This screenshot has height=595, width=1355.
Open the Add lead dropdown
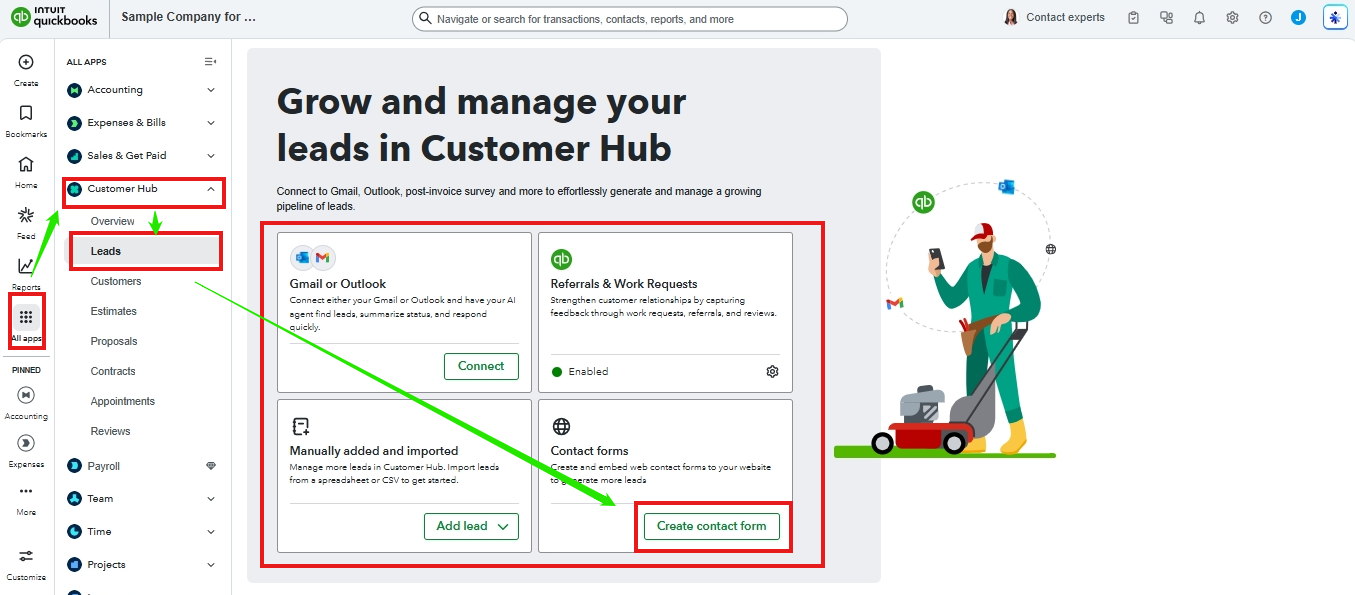click(471, 526)
